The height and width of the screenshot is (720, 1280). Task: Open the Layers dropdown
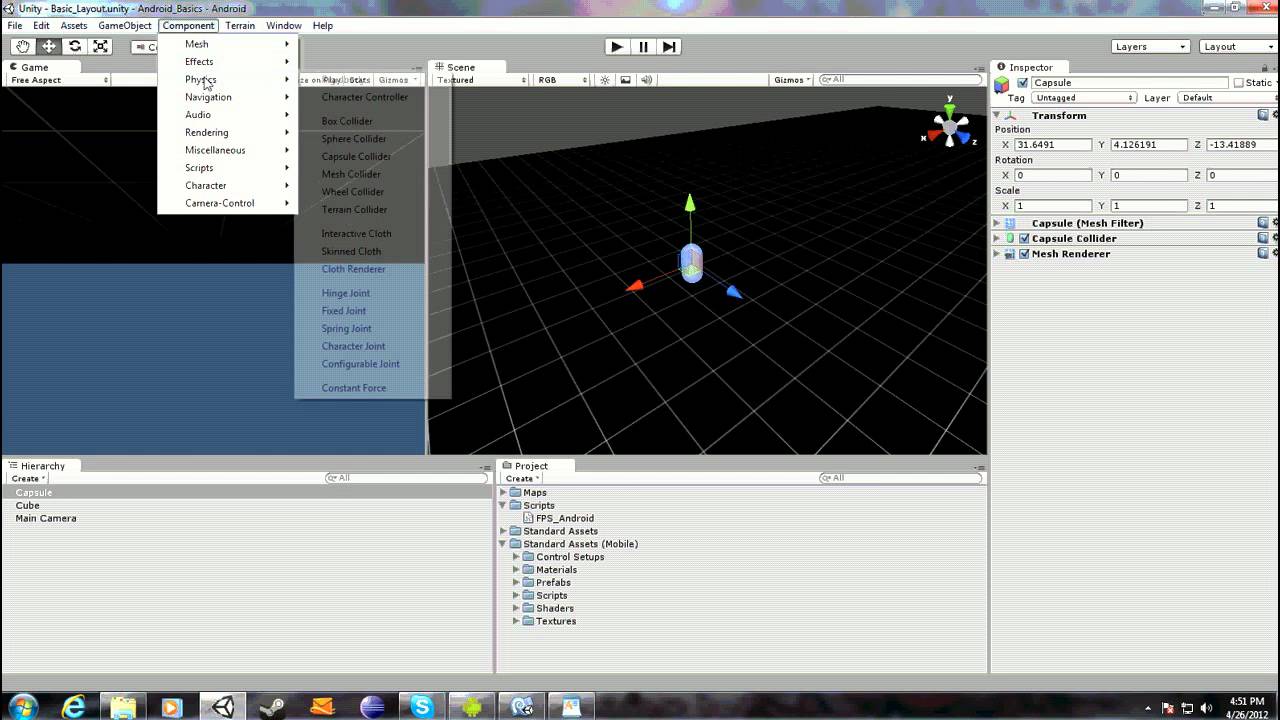pos(1150,47)
